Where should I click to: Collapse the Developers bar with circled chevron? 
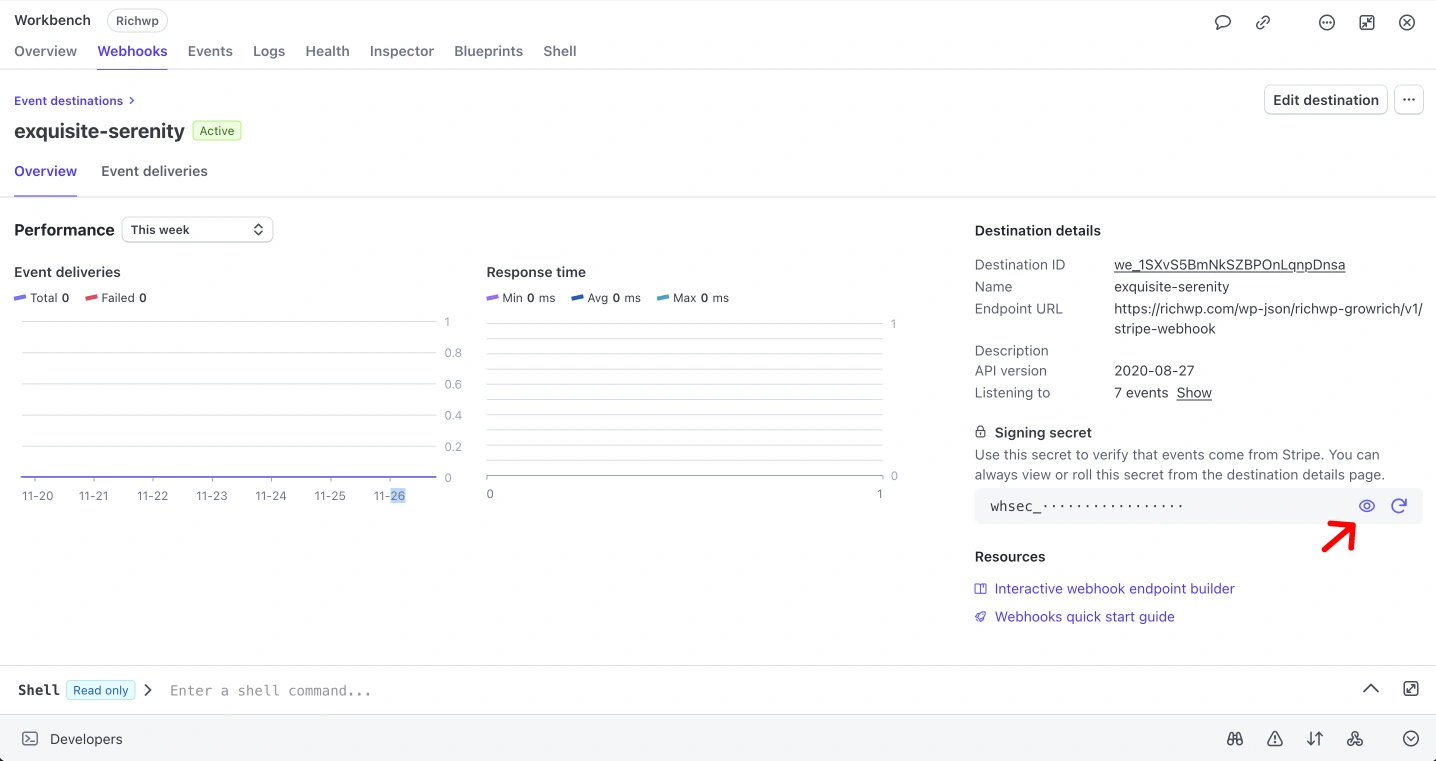1411,739
